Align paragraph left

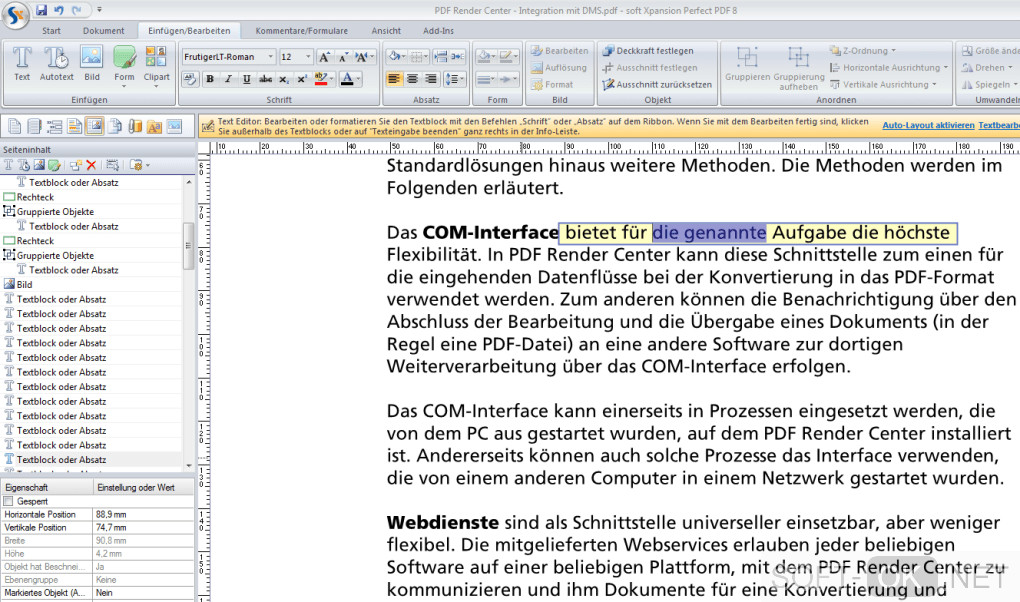coord(394,79)
